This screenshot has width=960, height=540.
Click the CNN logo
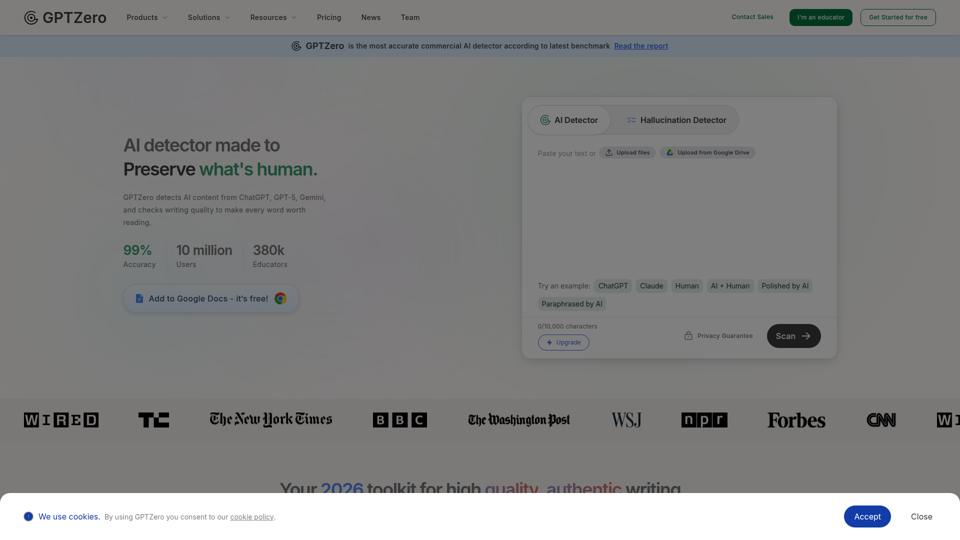coord(881,420)
